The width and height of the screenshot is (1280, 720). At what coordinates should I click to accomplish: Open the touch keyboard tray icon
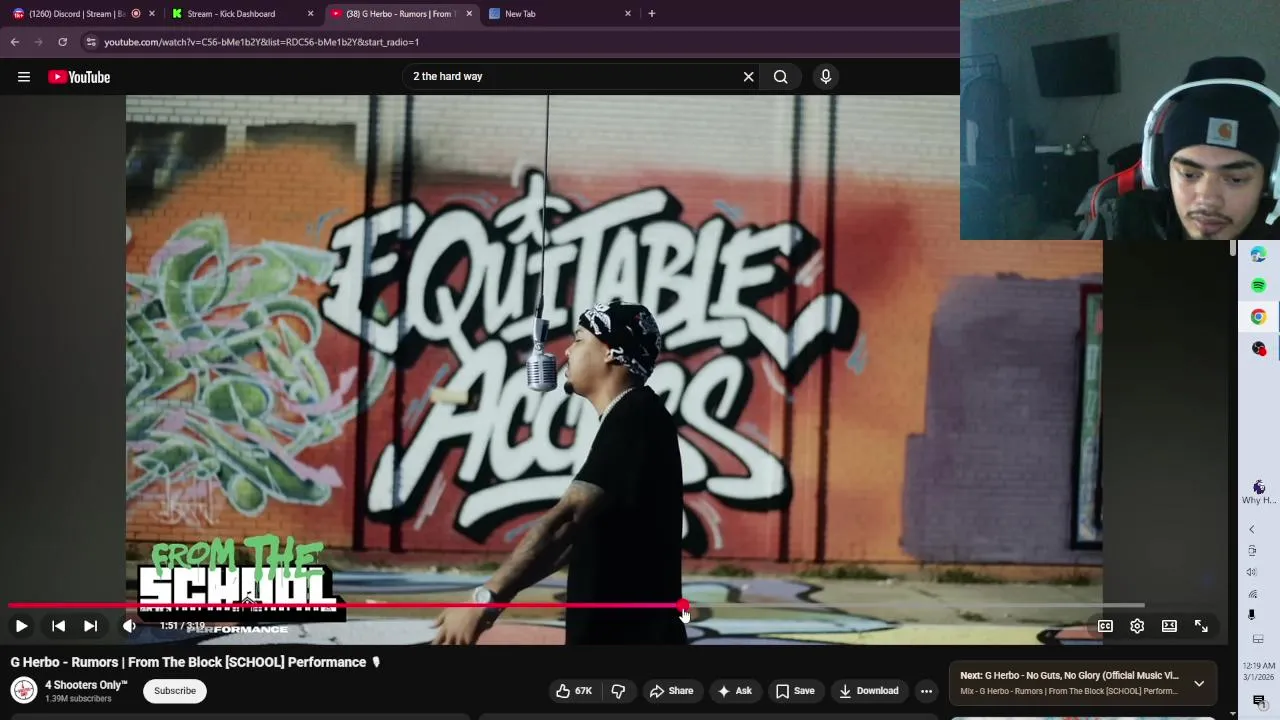1258,639
